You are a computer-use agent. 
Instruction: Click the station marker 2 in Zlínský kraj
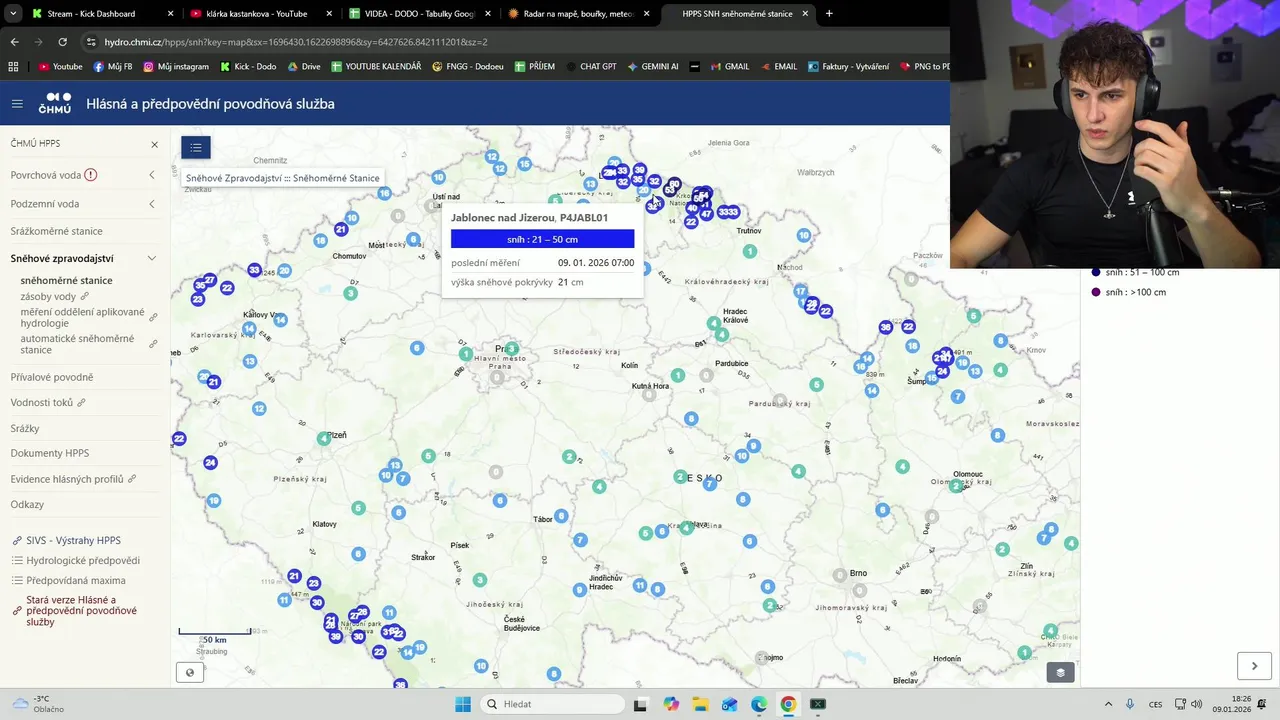1002,549
